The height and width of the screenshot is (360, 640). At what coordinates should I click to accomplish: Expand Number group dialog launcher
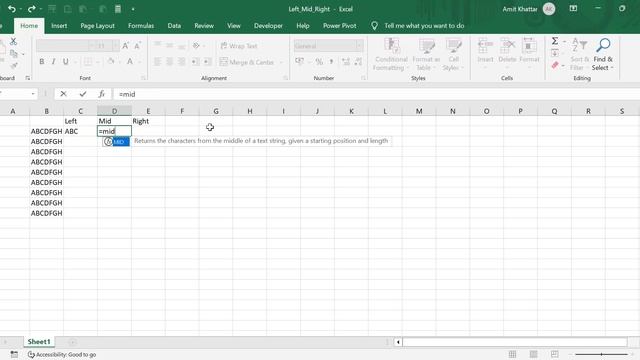363,78
